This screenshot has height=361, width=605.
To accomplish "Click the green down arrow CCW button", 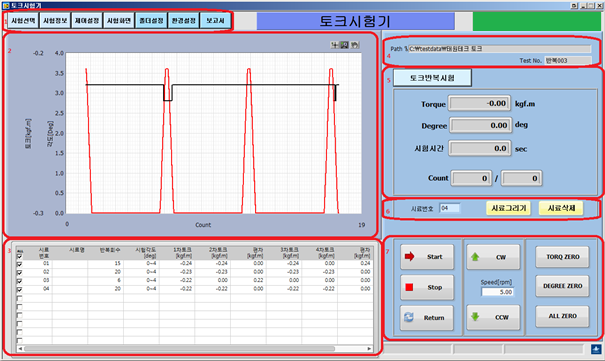I will pyautogui.click(x=493, y=317).
